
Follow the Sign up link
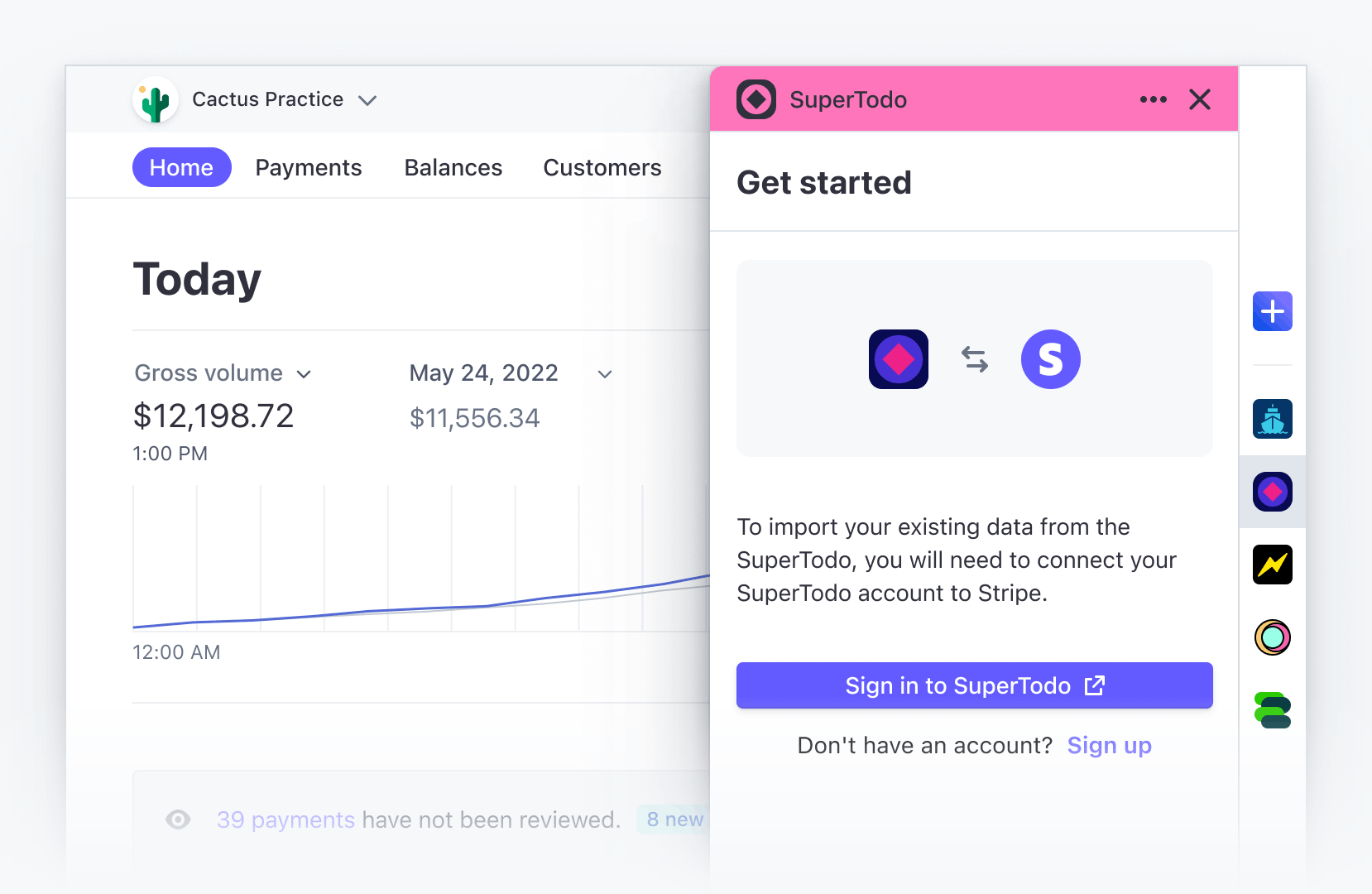click(x=1109, y=746)
